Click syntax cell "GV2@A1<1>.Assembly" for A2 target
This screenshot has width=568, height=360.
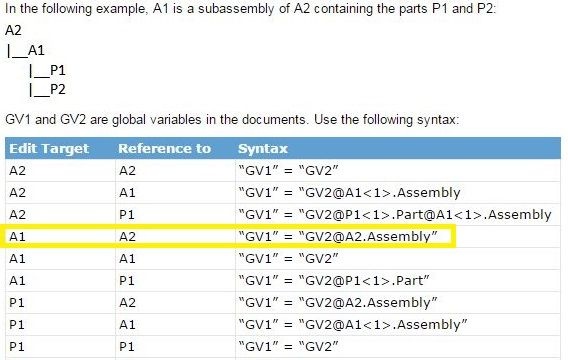(x=349, y=193)
